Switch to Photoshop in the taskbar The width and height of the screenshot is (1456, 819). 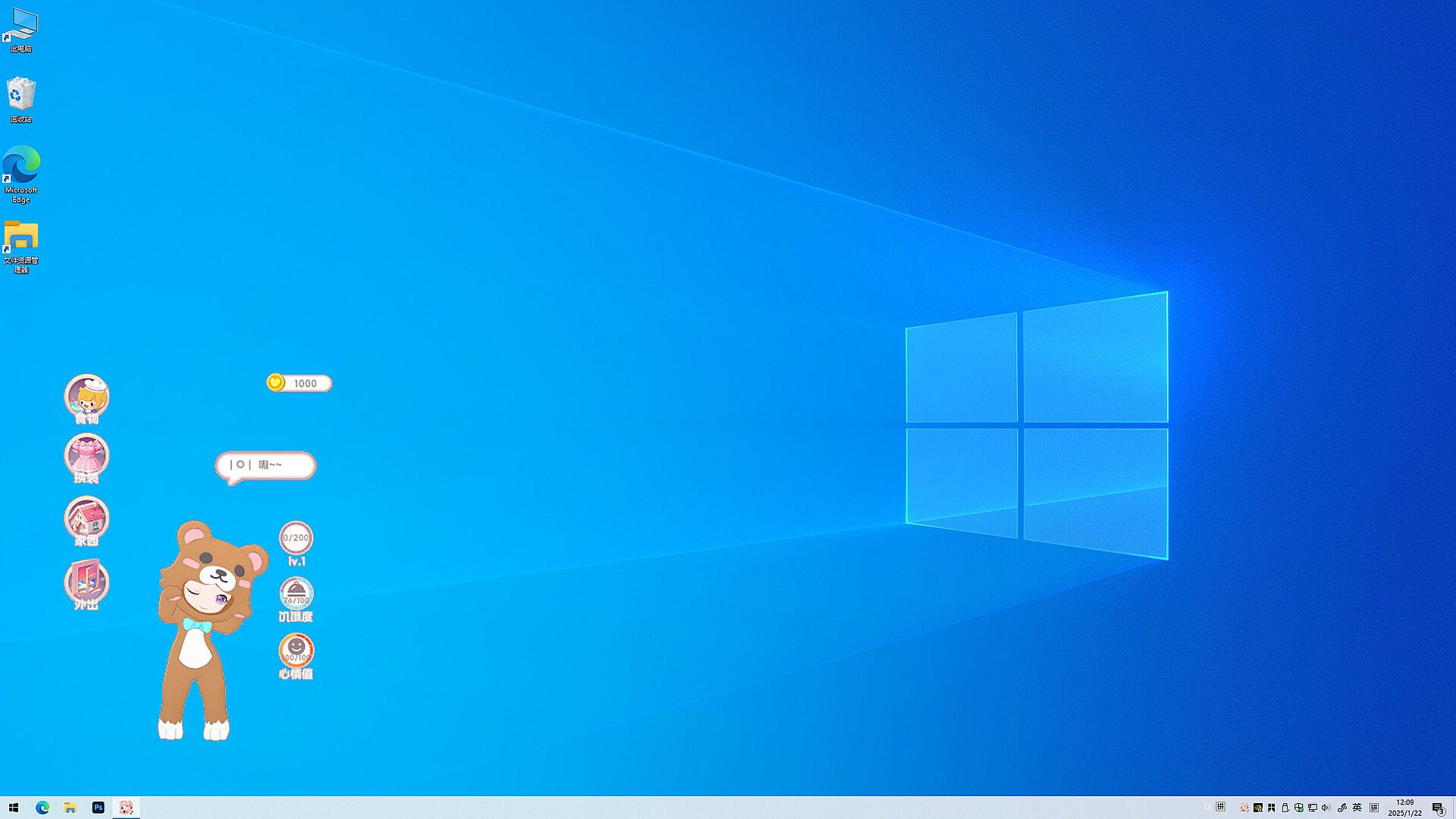tap(98, 808)
